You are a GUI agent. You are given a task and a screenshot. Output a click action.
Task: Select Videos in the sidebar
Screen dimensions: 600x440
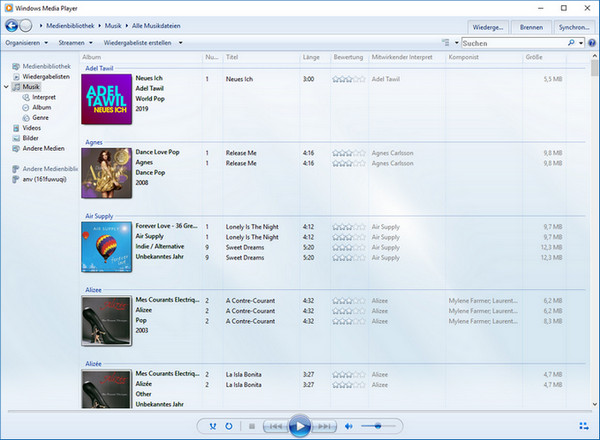(27, 128)
